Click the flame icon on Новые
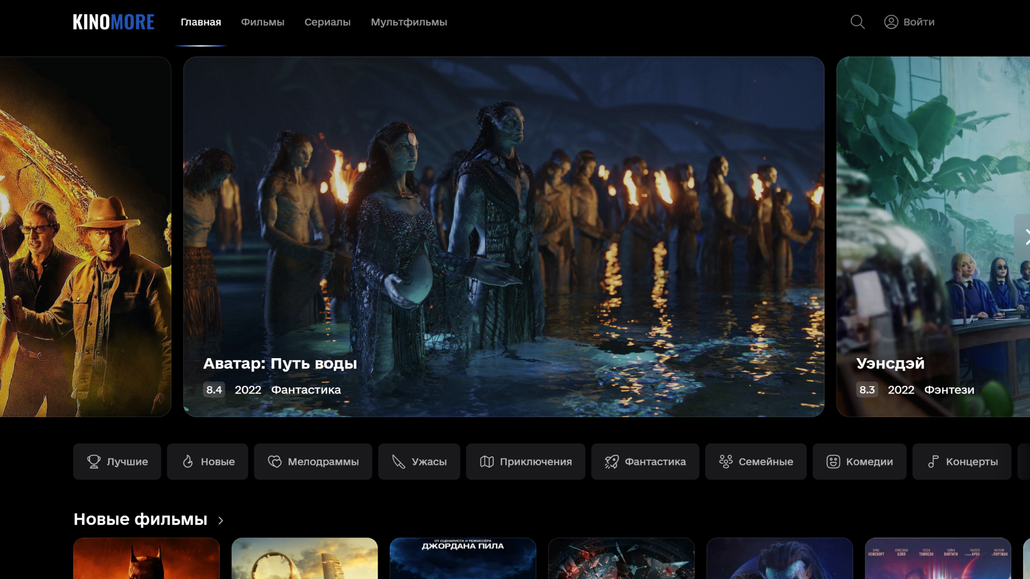The width and height of the screenshot is (1030, 579). tap(188, 462)
